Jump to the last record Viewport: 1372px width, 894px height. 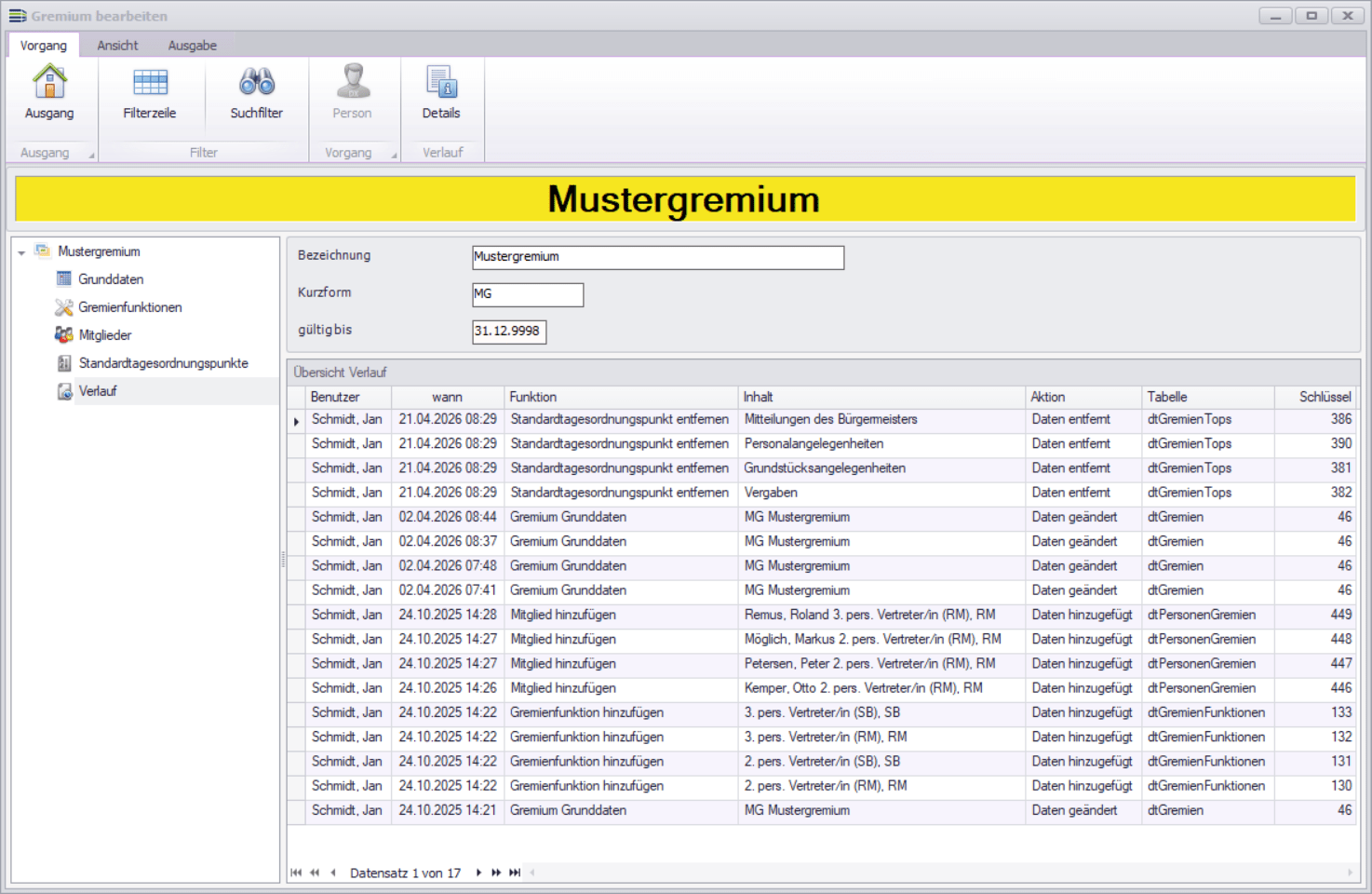coord(515,873)
